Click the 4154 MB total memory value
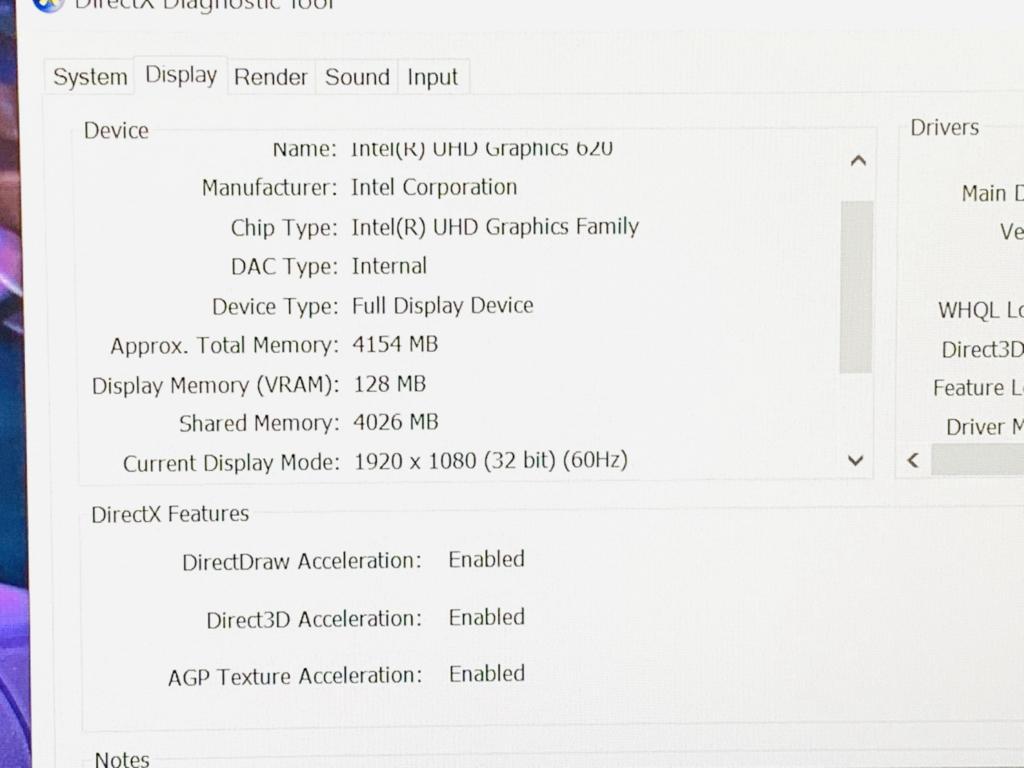 (395, 344)
